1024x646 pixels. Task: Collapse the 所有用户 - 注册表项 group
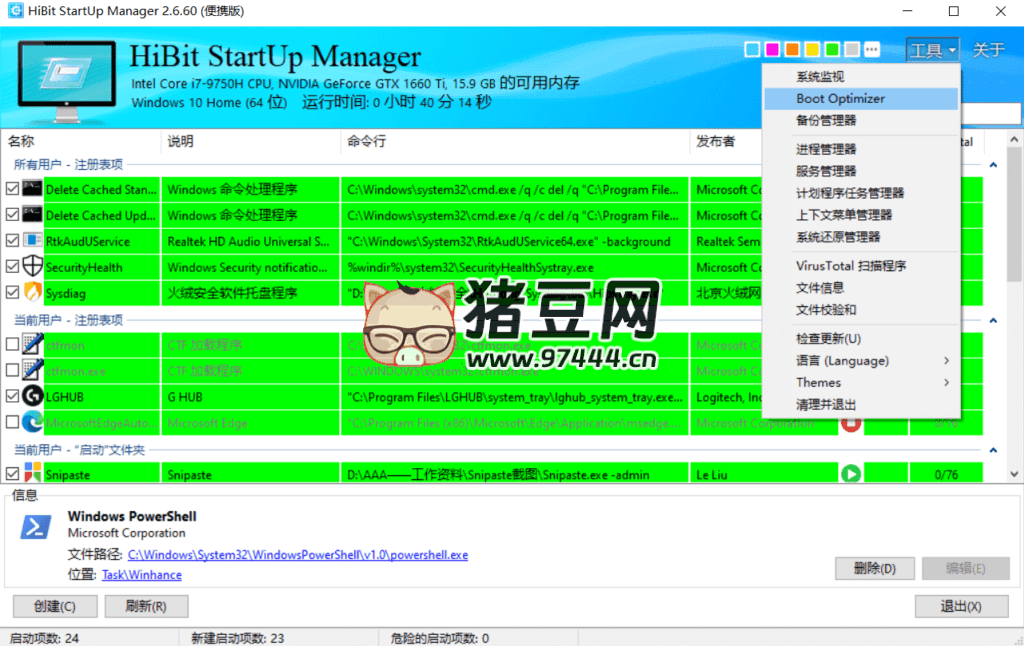point(993,165)
